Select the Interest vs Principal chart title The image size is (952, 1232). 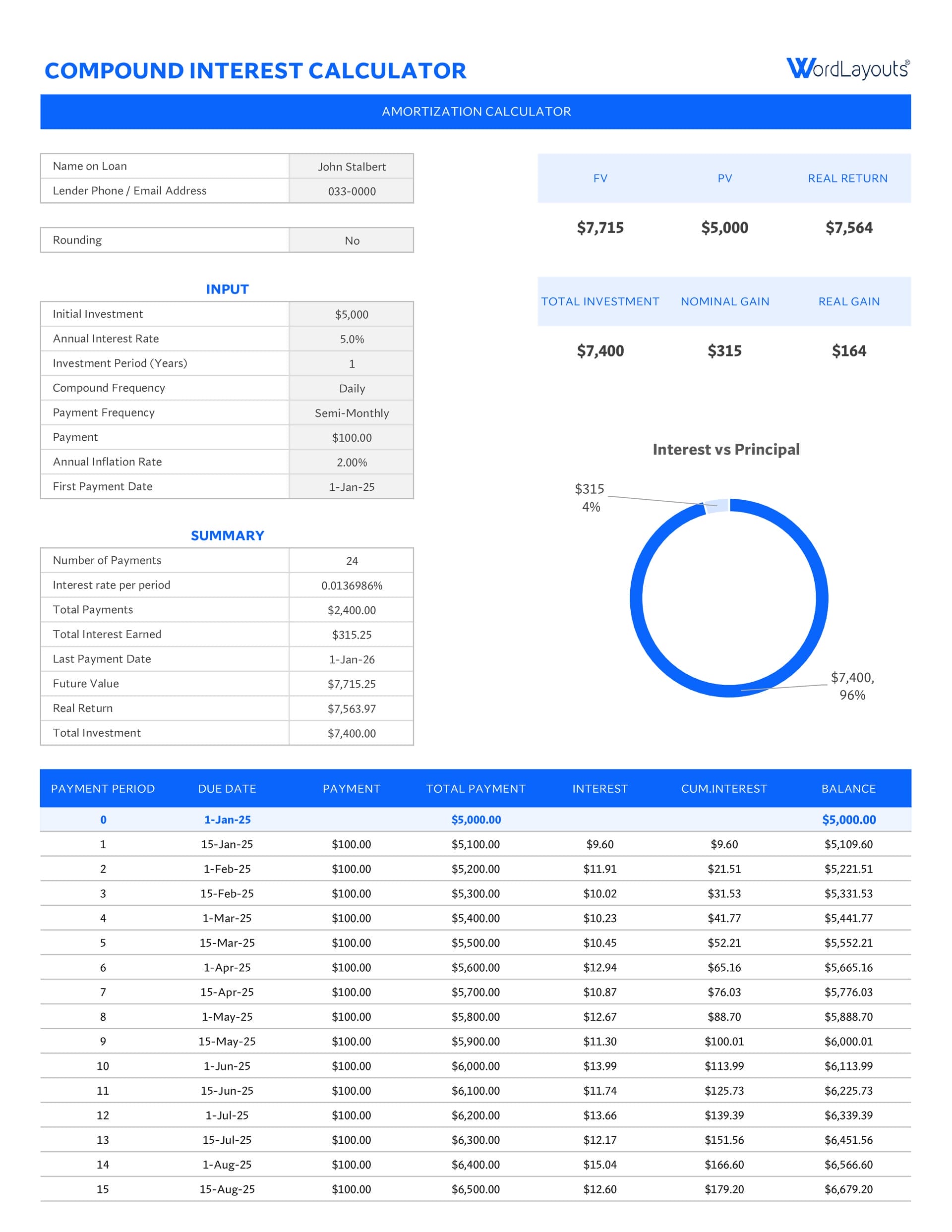[x=725, y=450]
